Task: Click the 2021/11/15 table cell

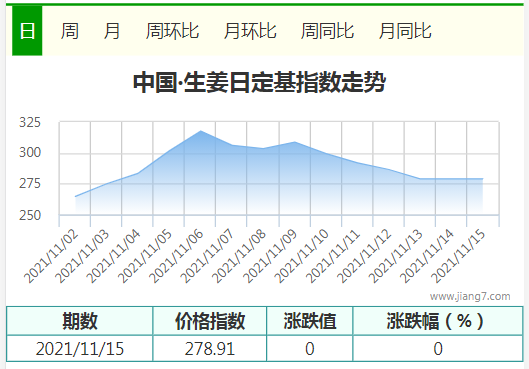Action: tap(80, 349)
